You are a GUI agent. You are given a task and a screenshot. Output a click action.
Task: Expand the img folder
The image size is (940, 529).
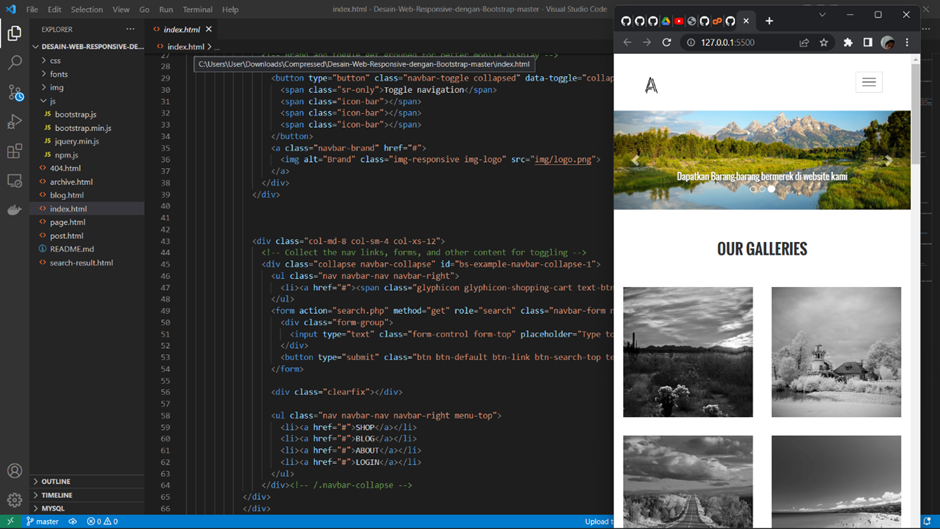(x=56, y=88)
